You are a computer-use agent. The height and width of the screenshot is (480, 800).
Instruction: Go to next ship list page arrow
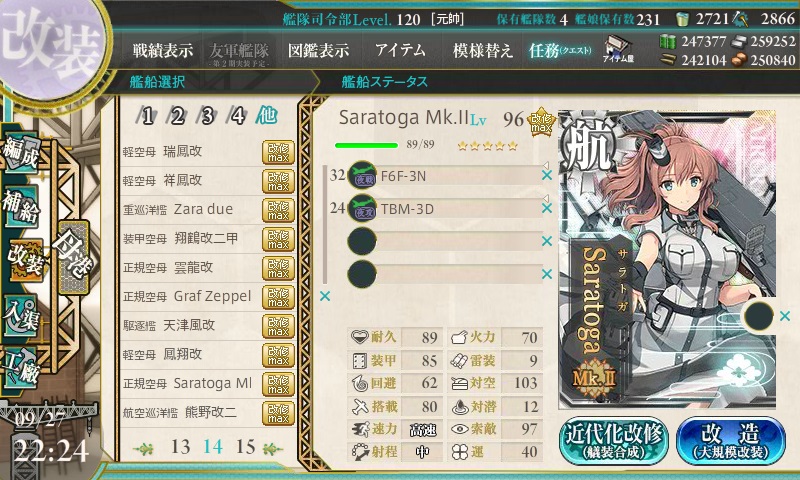[273, 448]
